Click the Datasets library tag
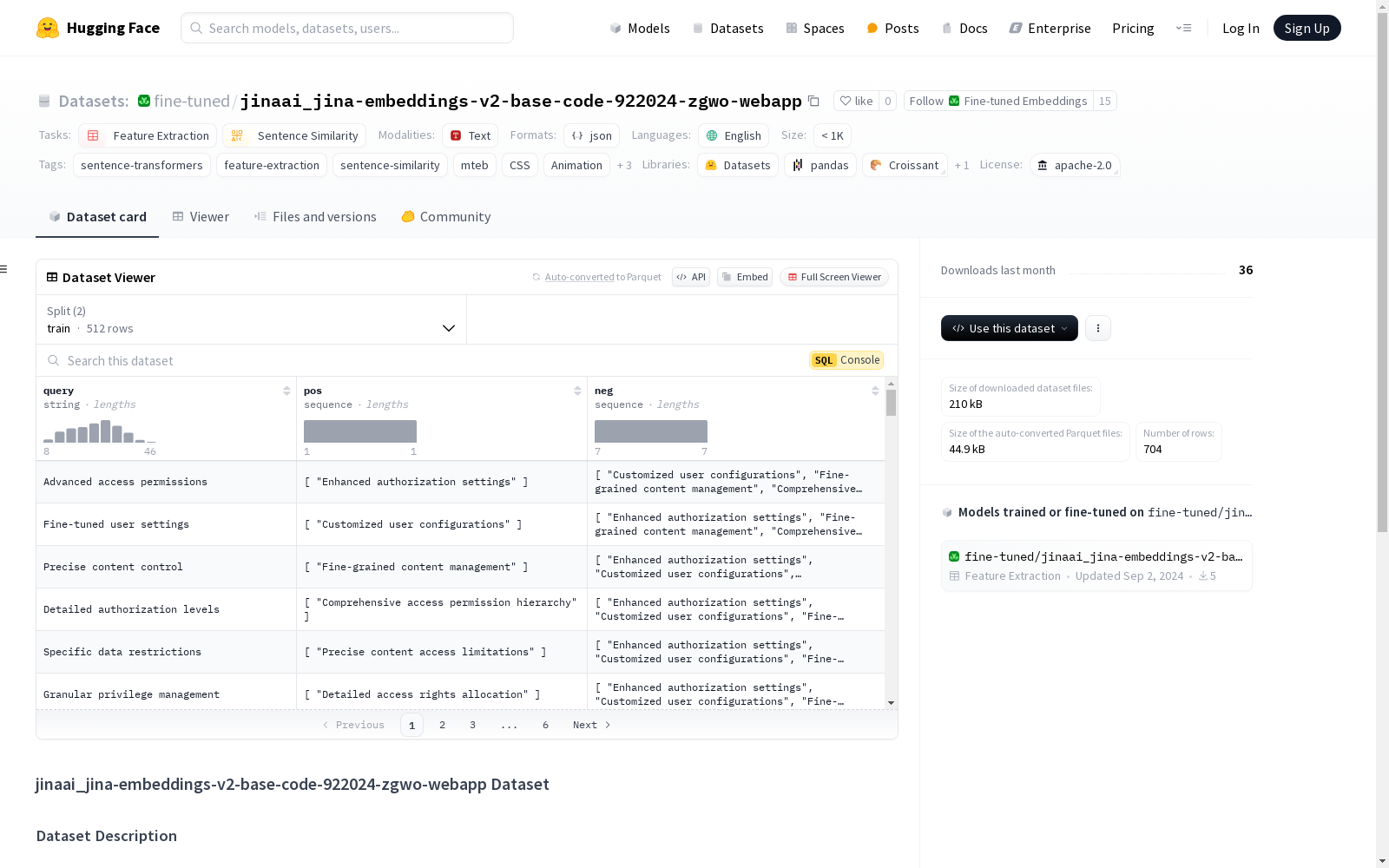Image resolution: width=1389 pixels, height=868 pixels. click(x=738, y=165)
